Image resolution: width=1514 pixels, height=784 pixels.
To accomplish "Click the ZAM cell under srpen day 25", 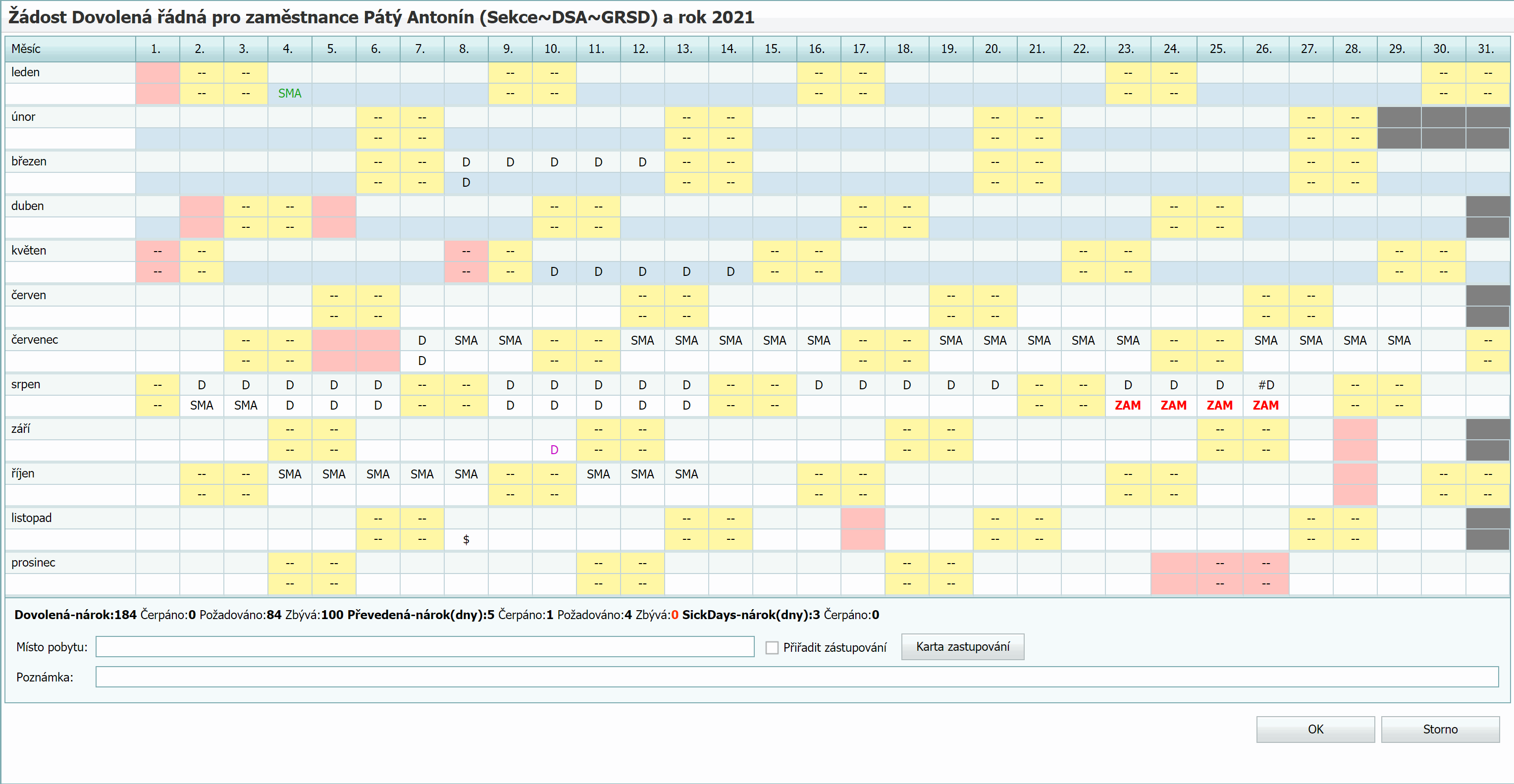I will (1219, 406).
